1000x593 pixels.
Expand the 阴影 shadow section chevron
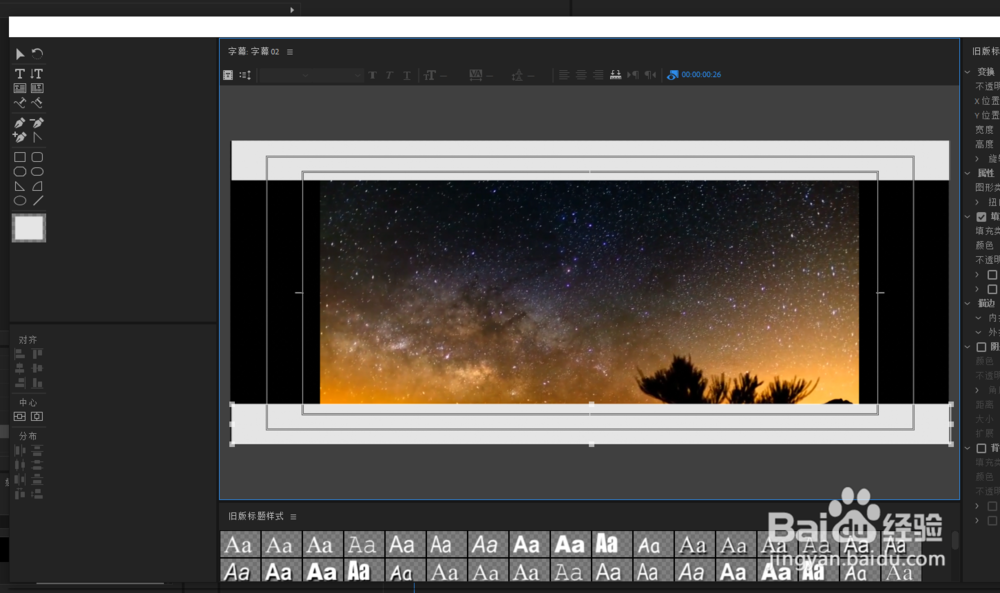967,347
